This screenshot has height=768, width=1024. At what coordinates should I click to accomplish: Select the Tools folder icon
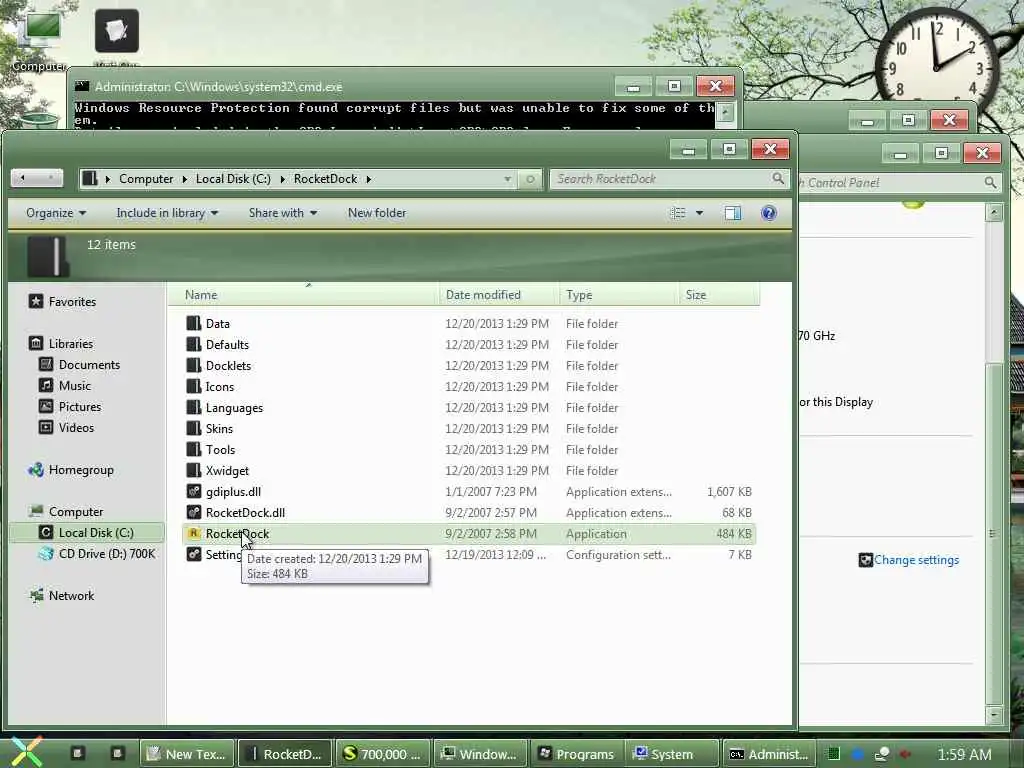(x=193, y=449)
